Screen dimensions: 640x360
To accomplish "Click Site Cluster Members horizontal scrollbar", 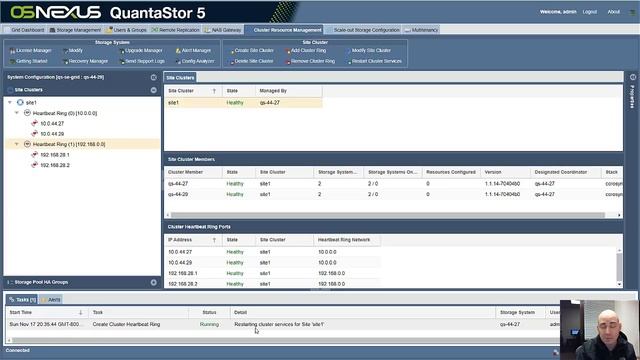I will [x=388, y=215].
